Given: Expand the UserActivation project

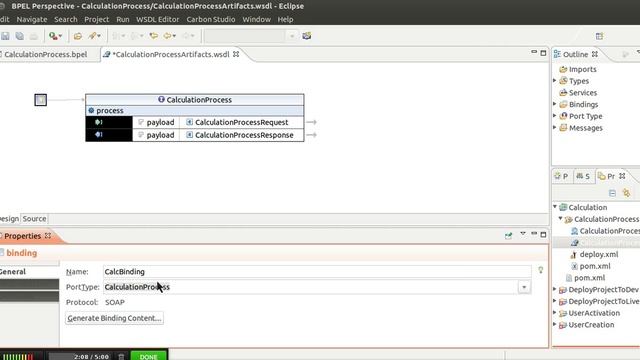Looking at the screenshot, I should coord(555,313).
